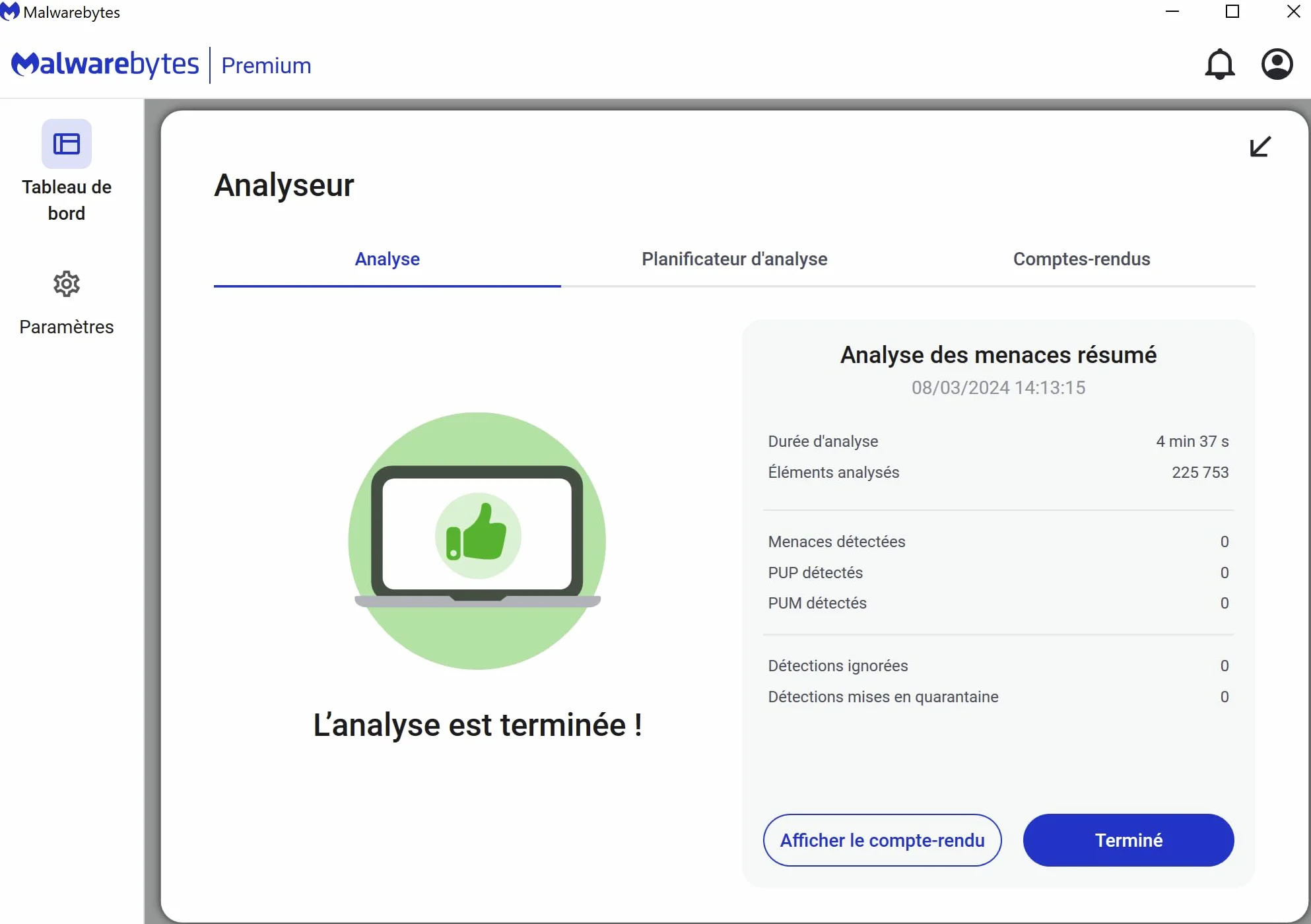Click the Détections ignorées label
Viewport: 1311px width, 924px height.
838,666
